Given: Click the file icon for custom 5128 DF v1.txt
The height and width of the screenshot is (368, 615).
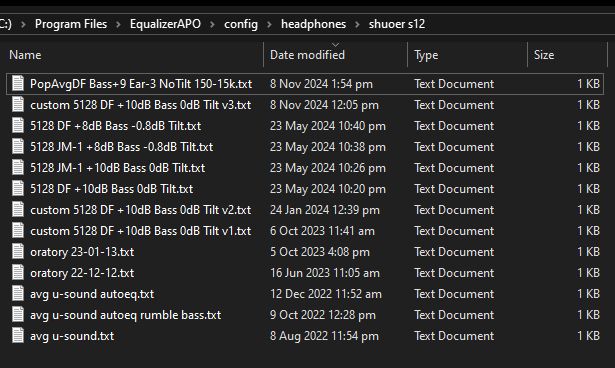Looking at the screenshot, I should click(x=18, y=230).
